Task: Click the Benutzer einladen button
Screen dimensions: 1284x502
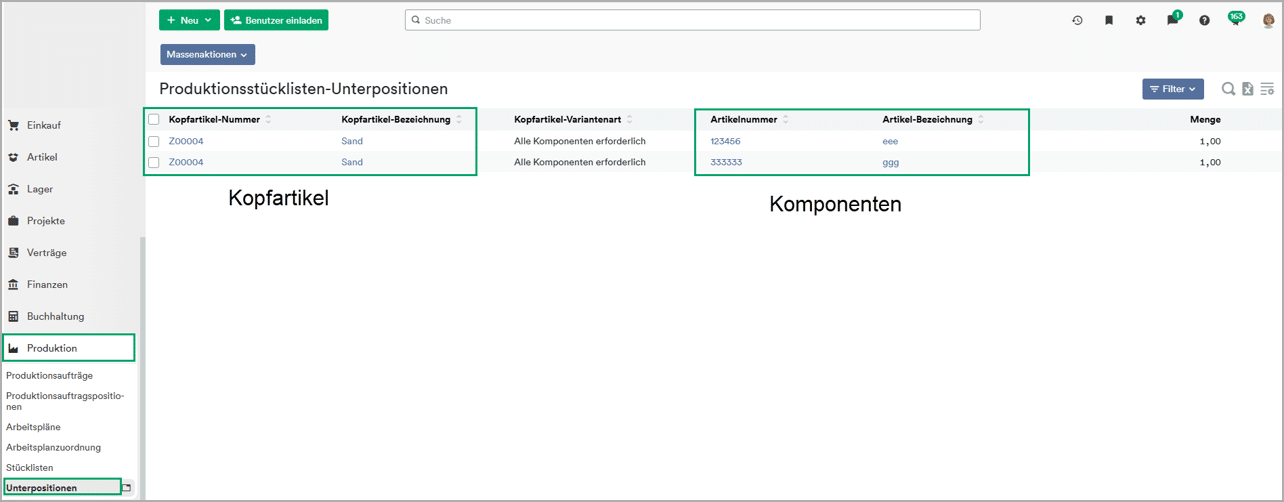Action: 276,20
